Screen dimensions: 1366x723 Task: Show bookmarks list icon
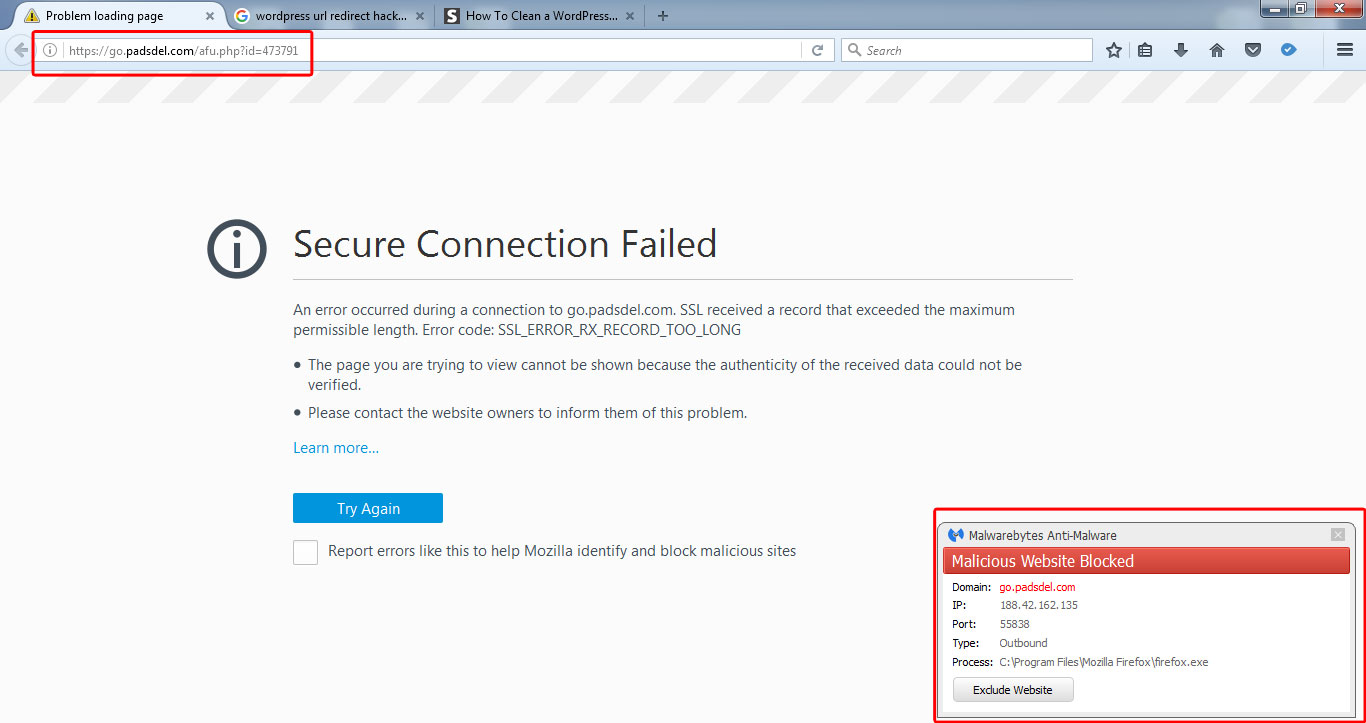[x=1146, y=50]
